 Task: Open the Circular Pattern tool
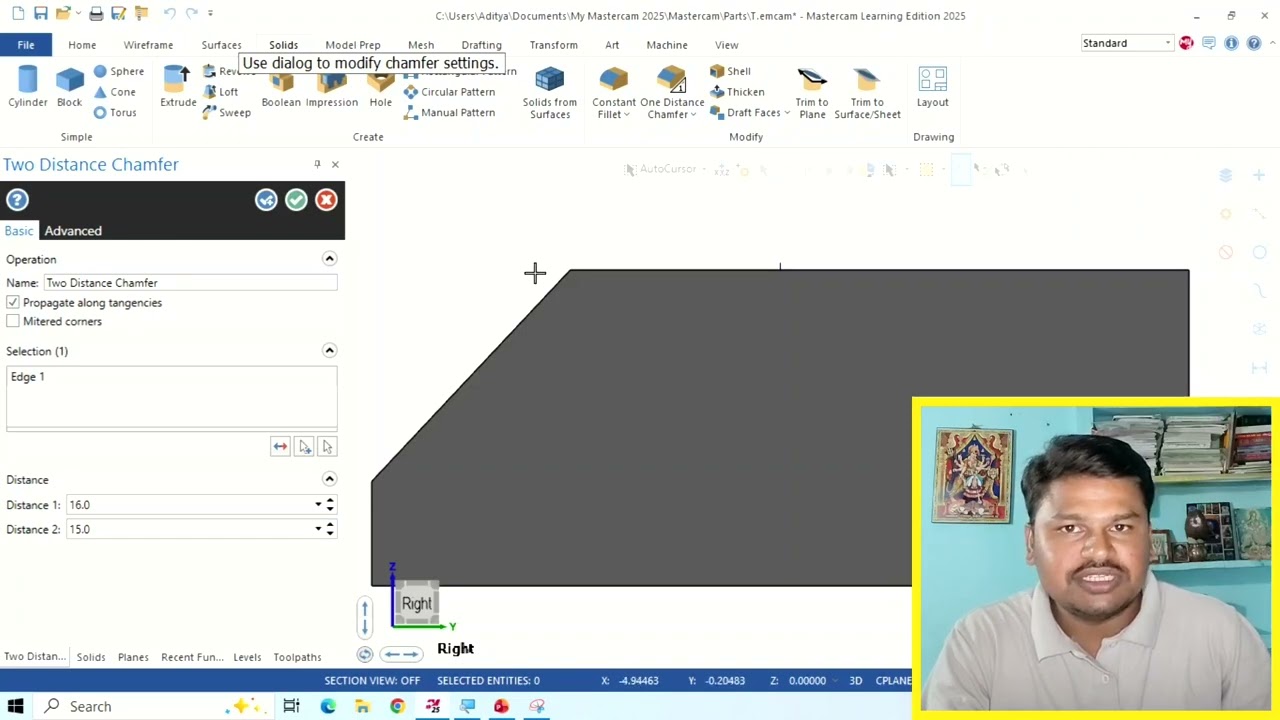click(x=449, y=92)
